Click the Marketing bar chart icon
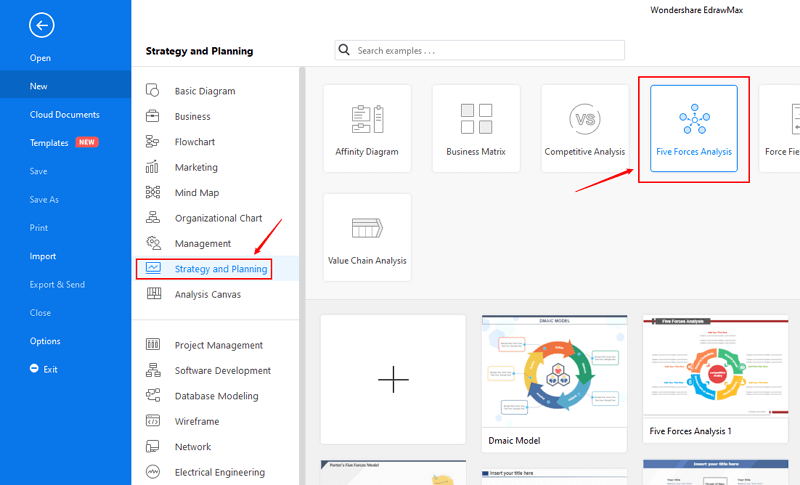The height and width of the screenshot is (485, 800). pyautogui.click(x=153, y=167)
